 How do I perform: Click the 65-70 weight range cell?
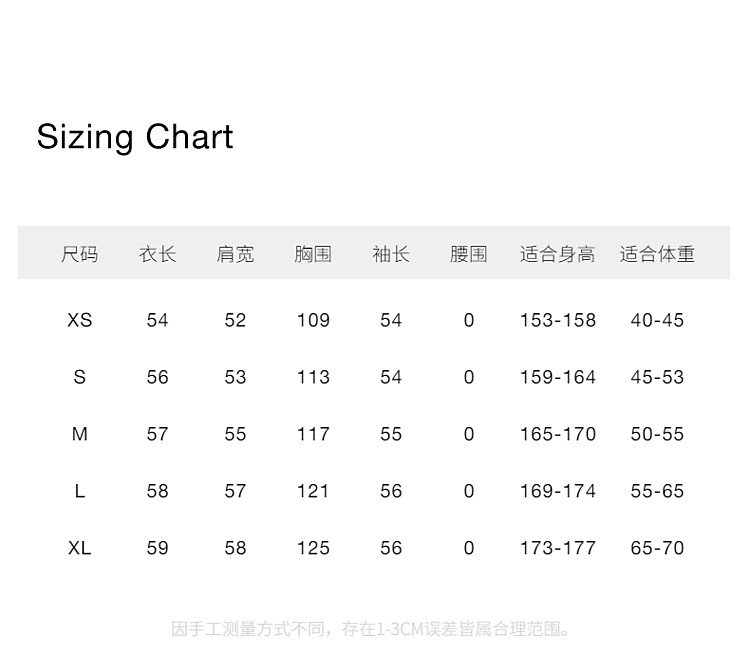[657, 548]
